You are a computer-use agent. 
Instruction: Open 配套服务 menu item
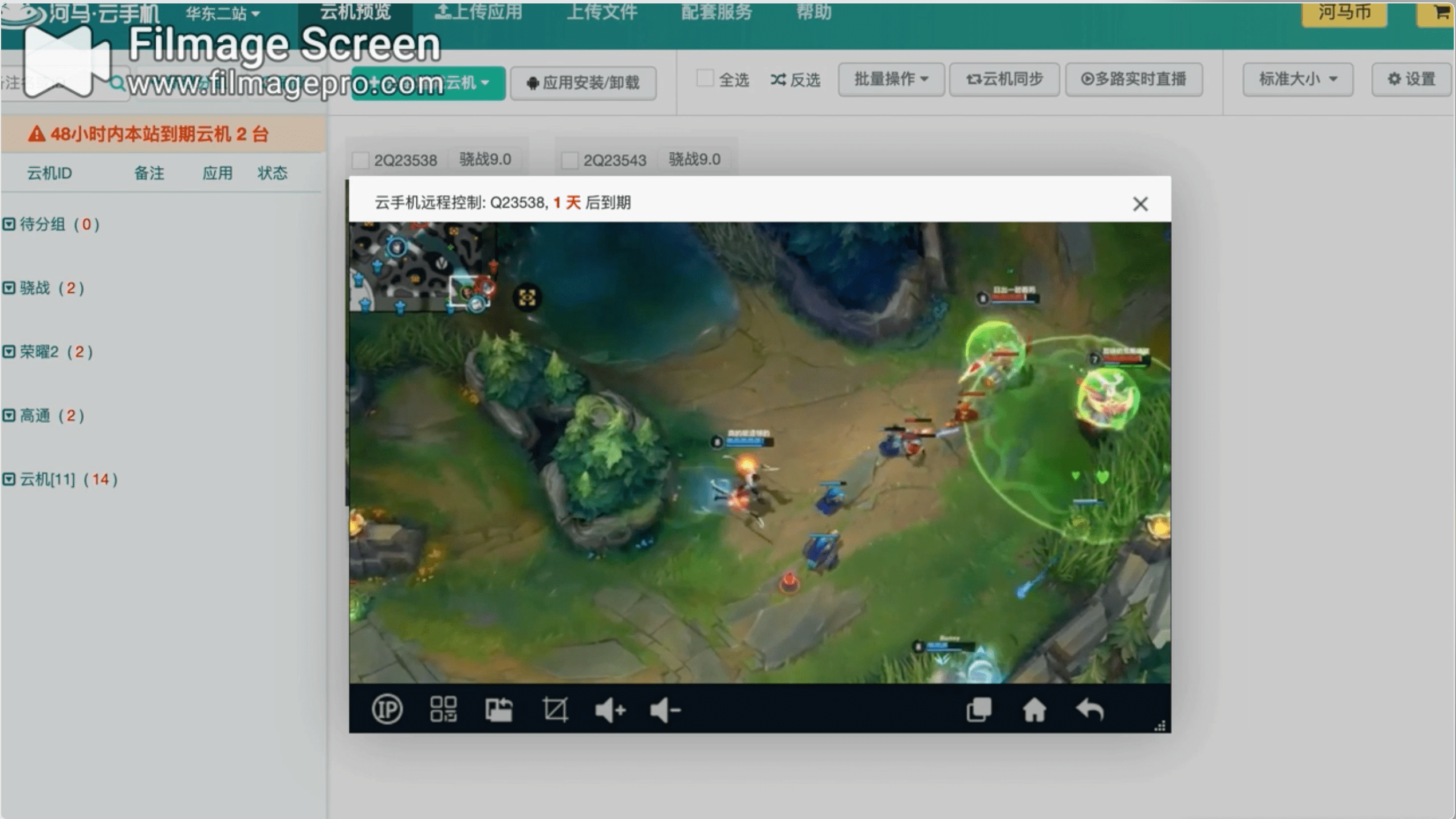(716, 12)
